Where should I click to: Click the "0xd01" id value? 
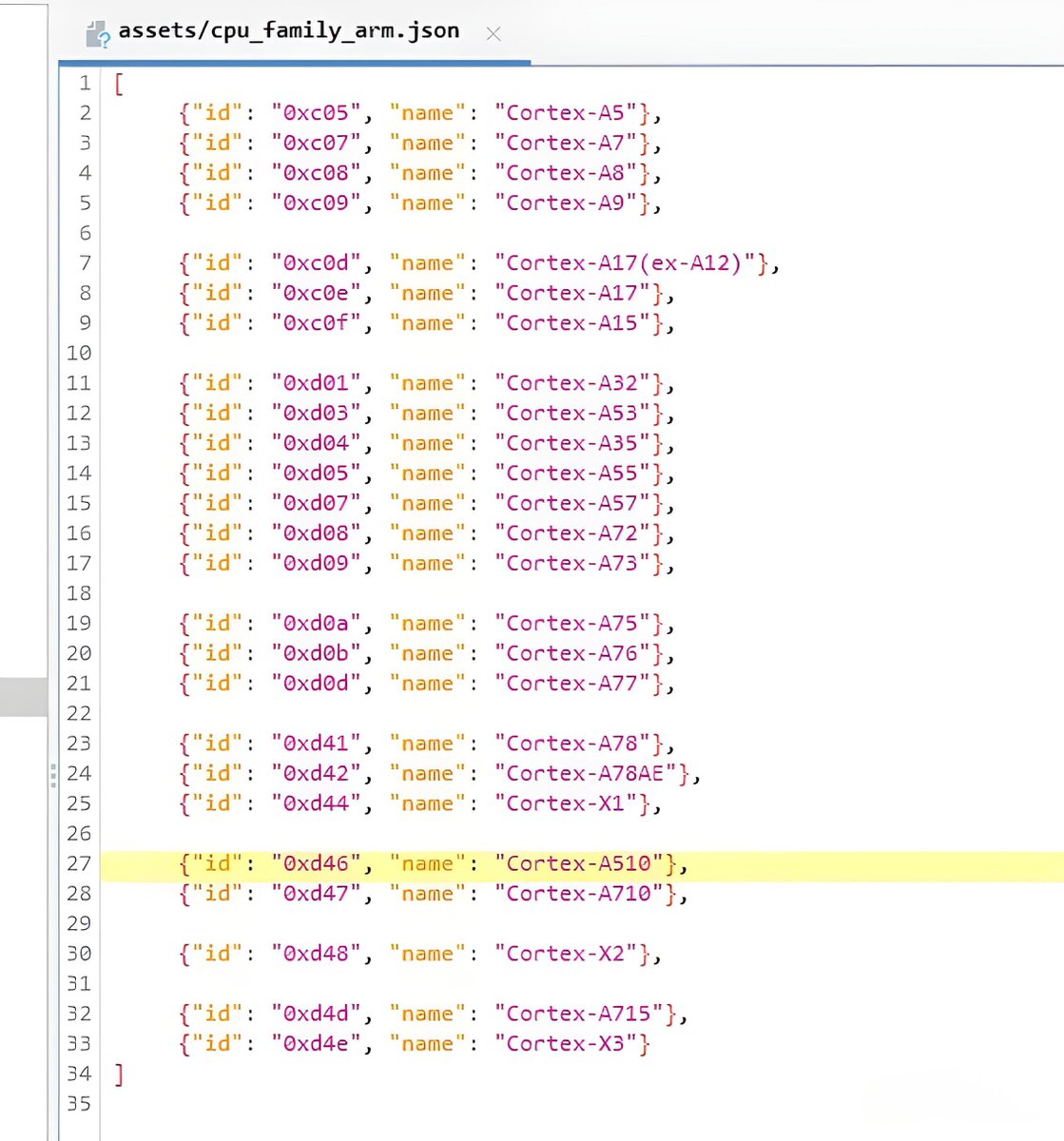pos(317,383)
